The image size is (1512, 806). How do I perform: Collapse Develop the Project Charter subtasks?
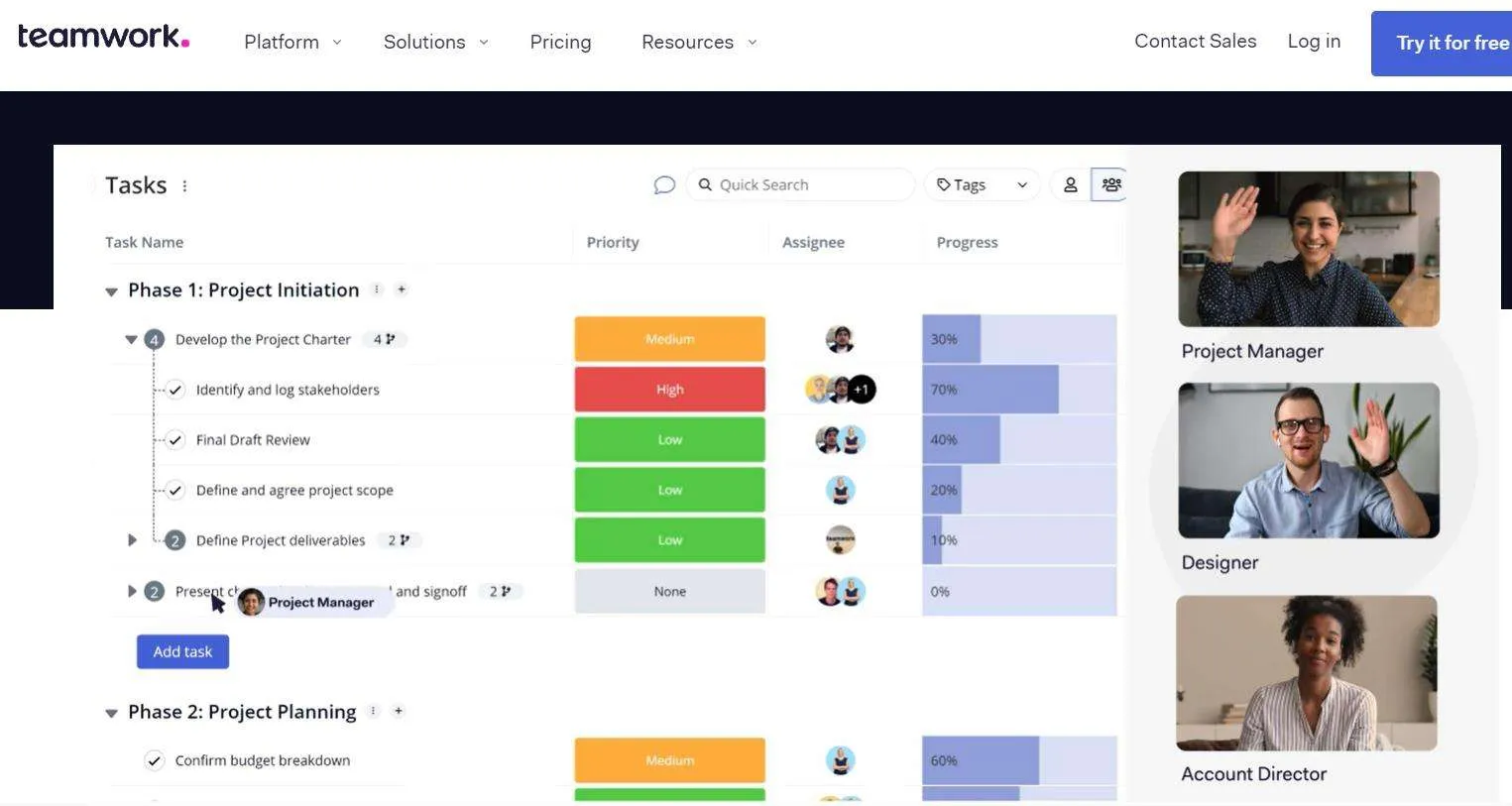[131, 339]
